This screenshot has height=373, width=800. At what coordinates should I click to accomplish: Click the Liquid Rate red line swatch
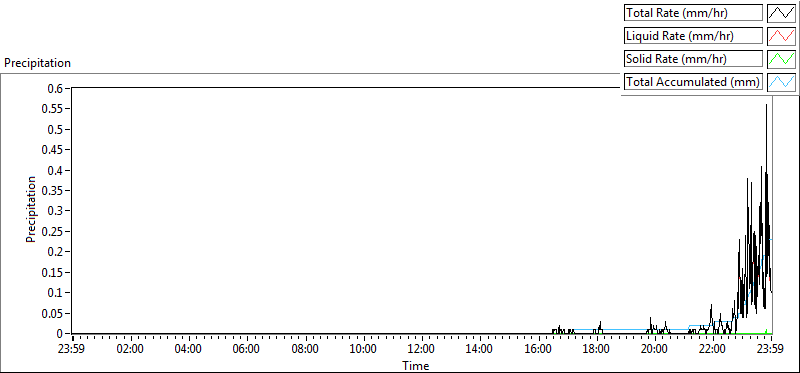point(781,36)
